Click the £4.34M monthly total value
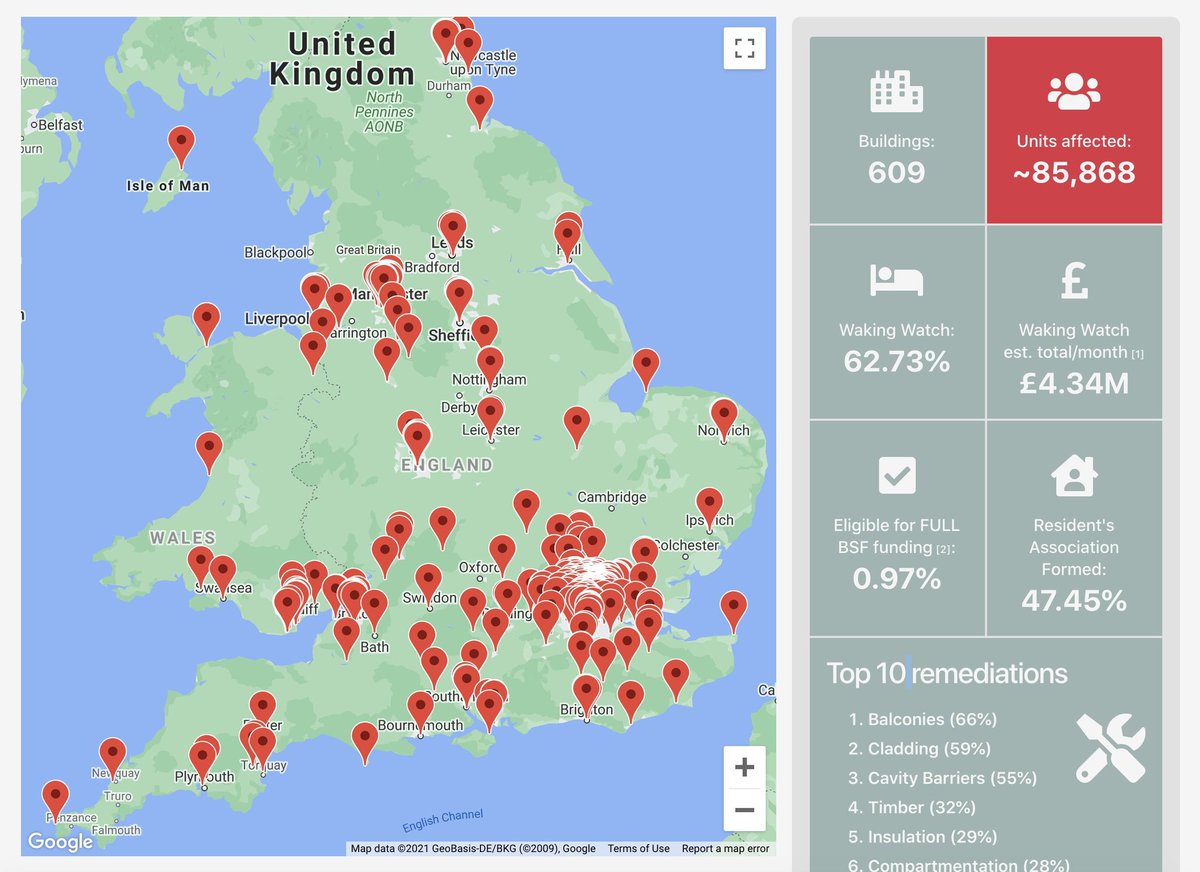 coord(1074,383)
